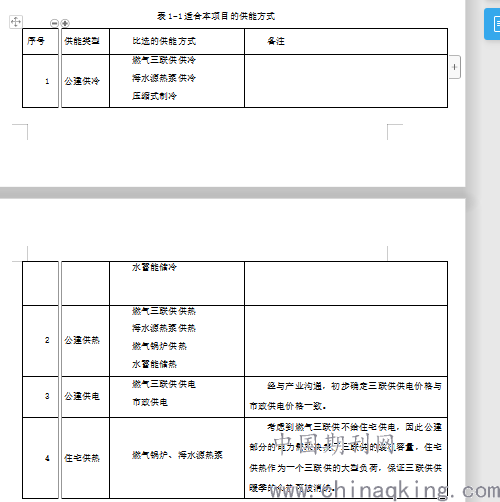Click the table title 表1-1适合本项目的供能方式
The width and height of the screenshot is (500, 502).
click(x=216, y=16)
